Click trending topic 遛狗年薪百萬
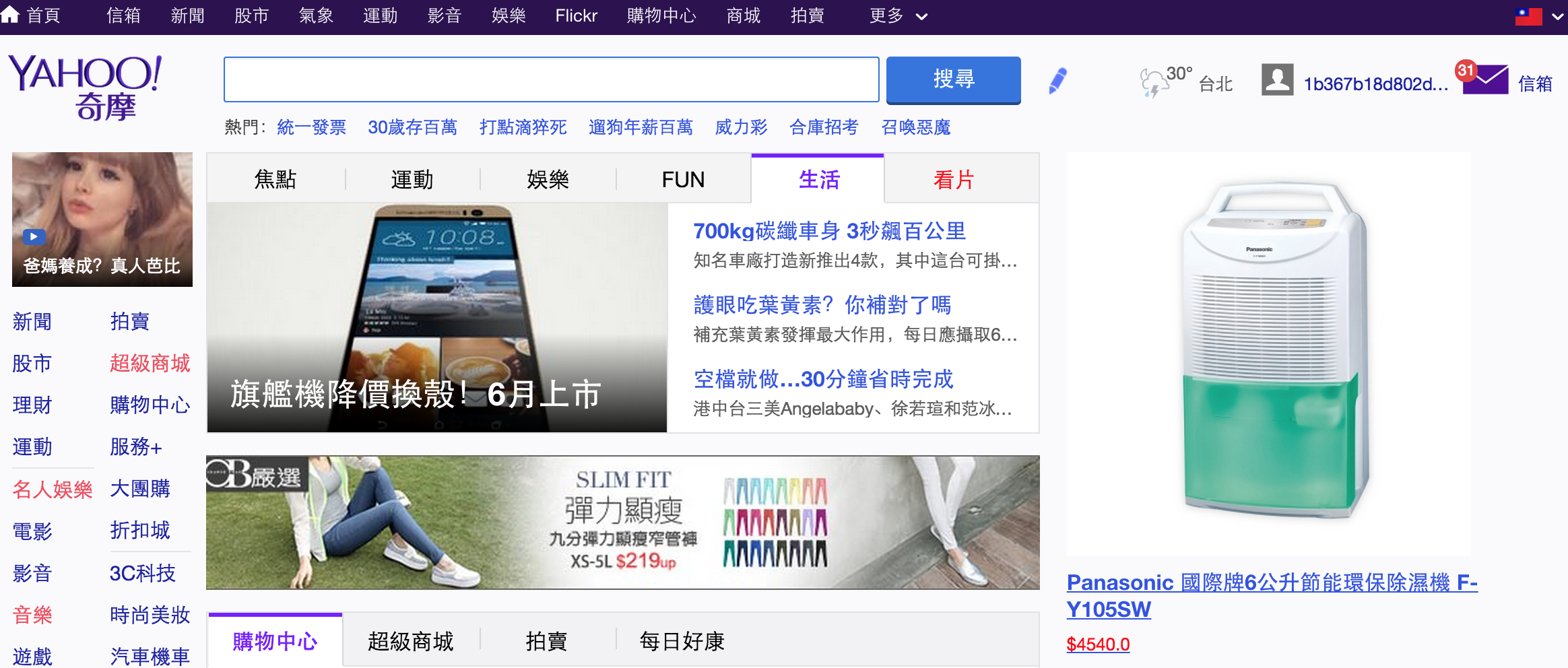The image size is (1568, 668). point(641,127)
